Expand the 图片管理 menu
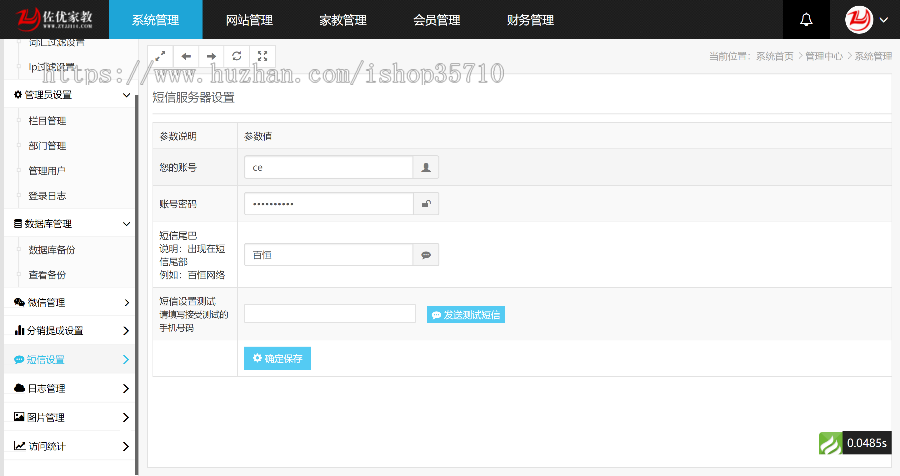Screen dimensions: 900x476 coord(69,417)
